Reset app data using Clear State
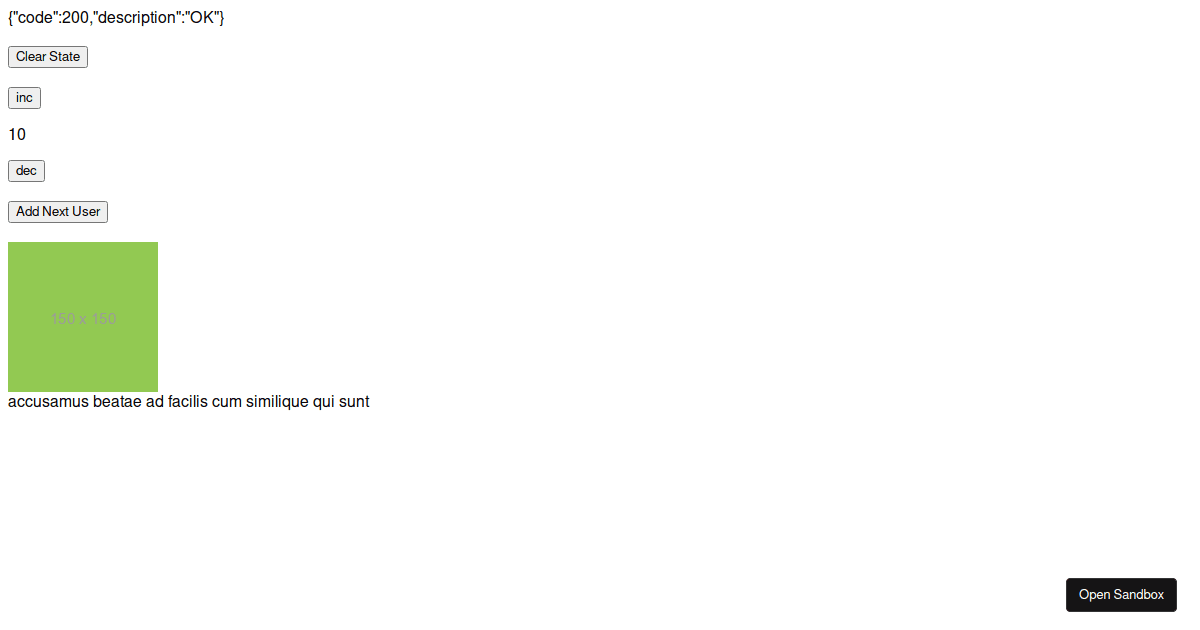 pos(48,57)
